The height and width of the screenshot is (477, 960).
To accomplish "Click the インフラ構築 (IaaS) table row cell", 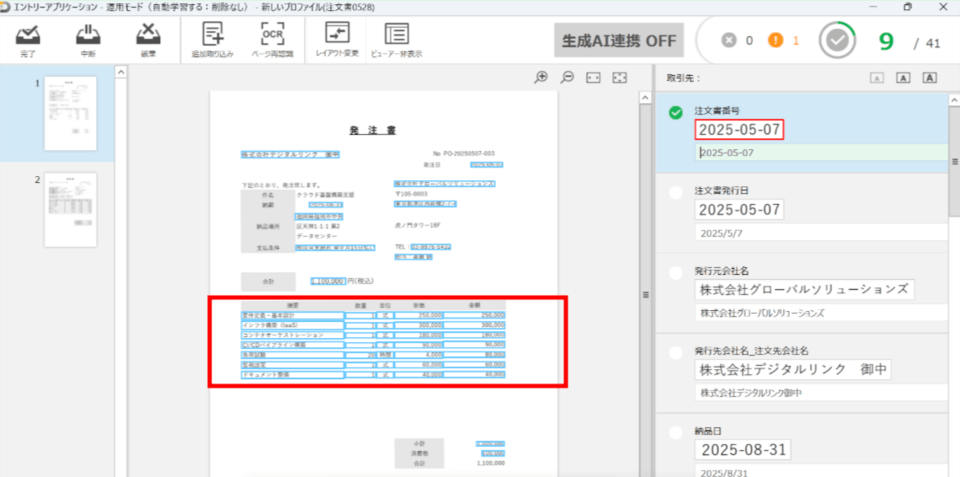I will tap(292, 325).
